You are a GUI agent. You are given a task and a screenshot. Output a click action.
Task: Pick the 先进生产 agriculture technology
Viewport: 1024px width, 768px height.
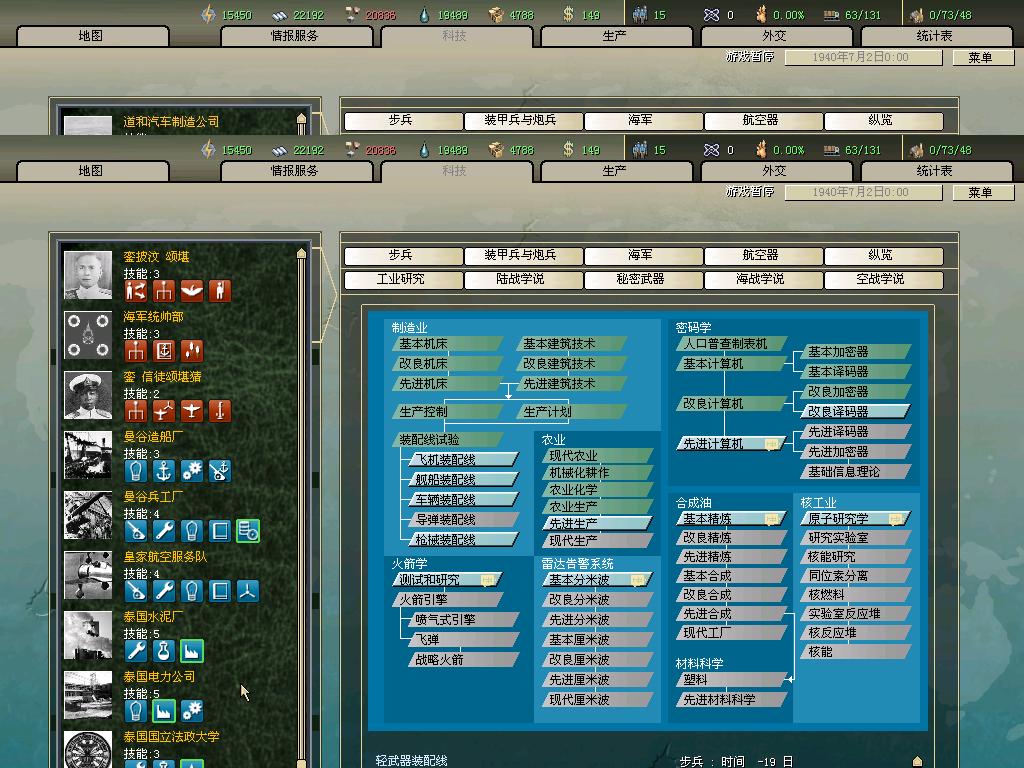point(598,524)
